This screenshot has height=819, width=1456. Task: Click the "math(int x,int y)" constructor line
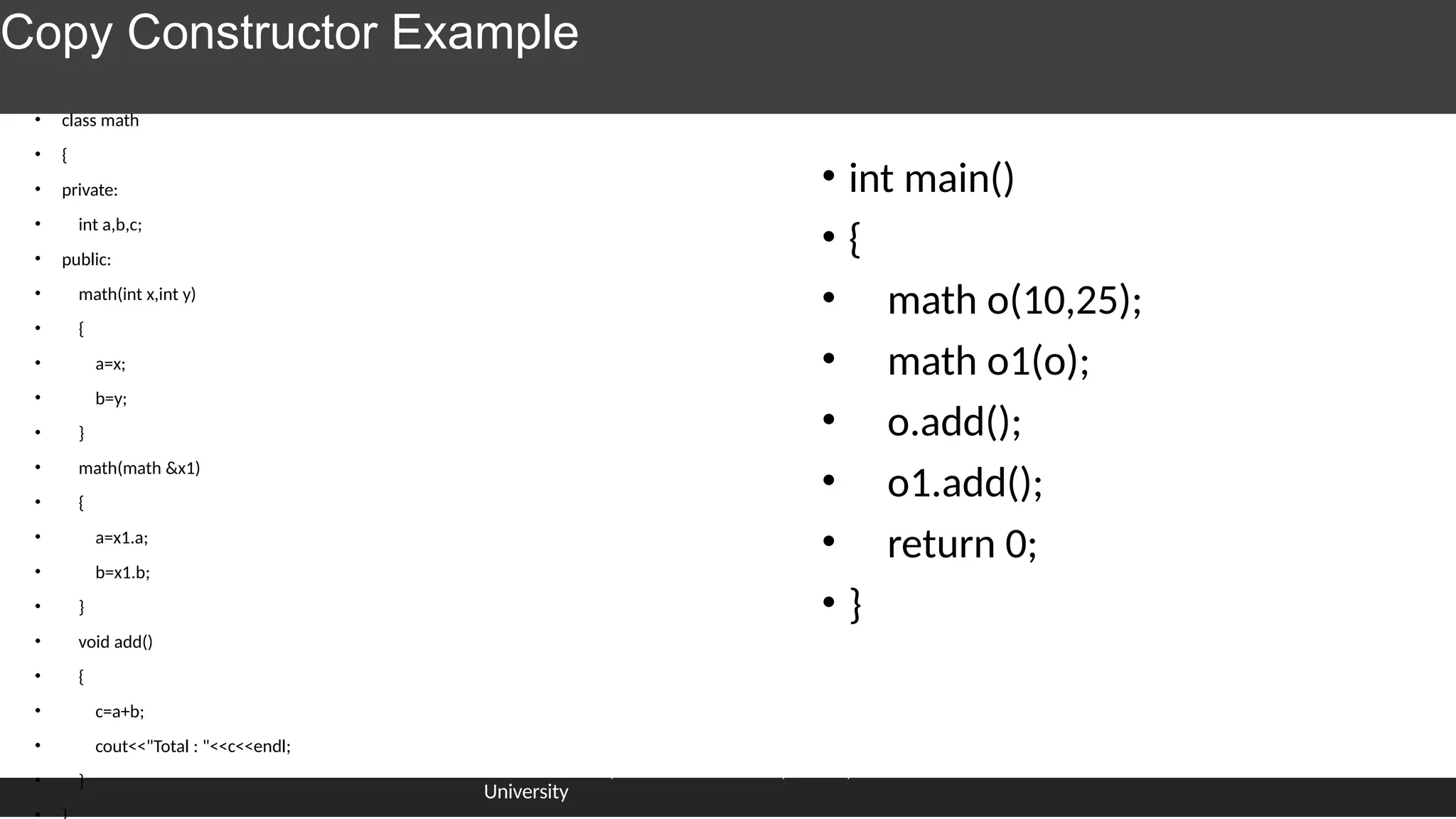coord(137,294)
